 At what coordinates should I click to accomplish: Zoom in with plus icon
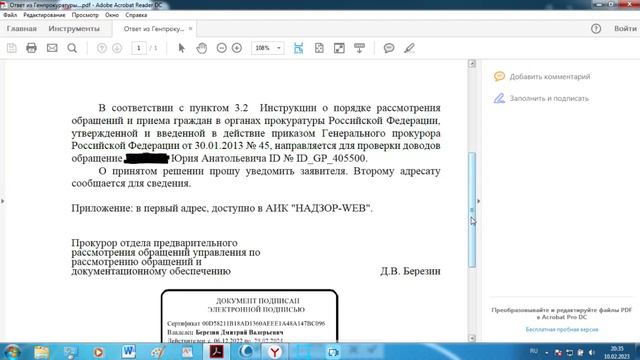tap(237, 48)
